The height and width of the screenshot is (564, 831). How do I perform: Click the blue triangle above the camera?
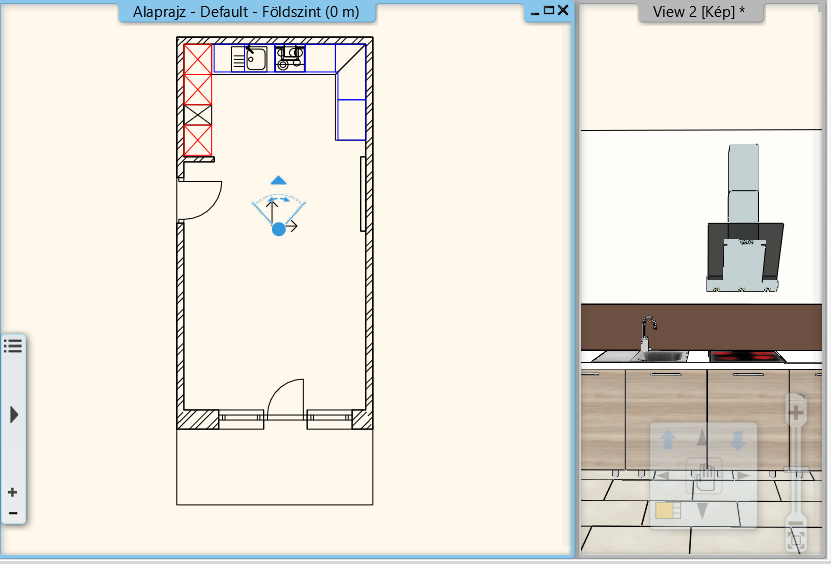pyautogui.click(x=278, y=181)
